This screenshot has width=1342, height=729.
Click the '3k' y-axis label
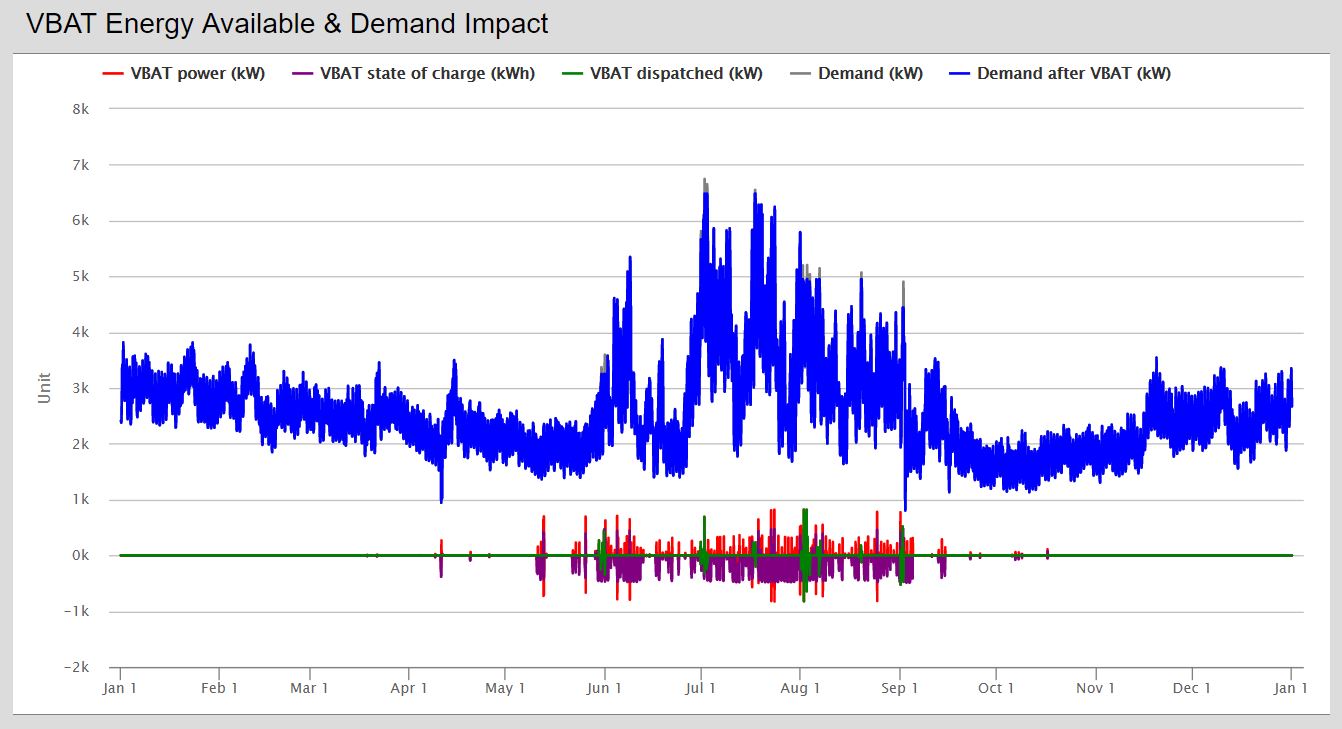82,388
